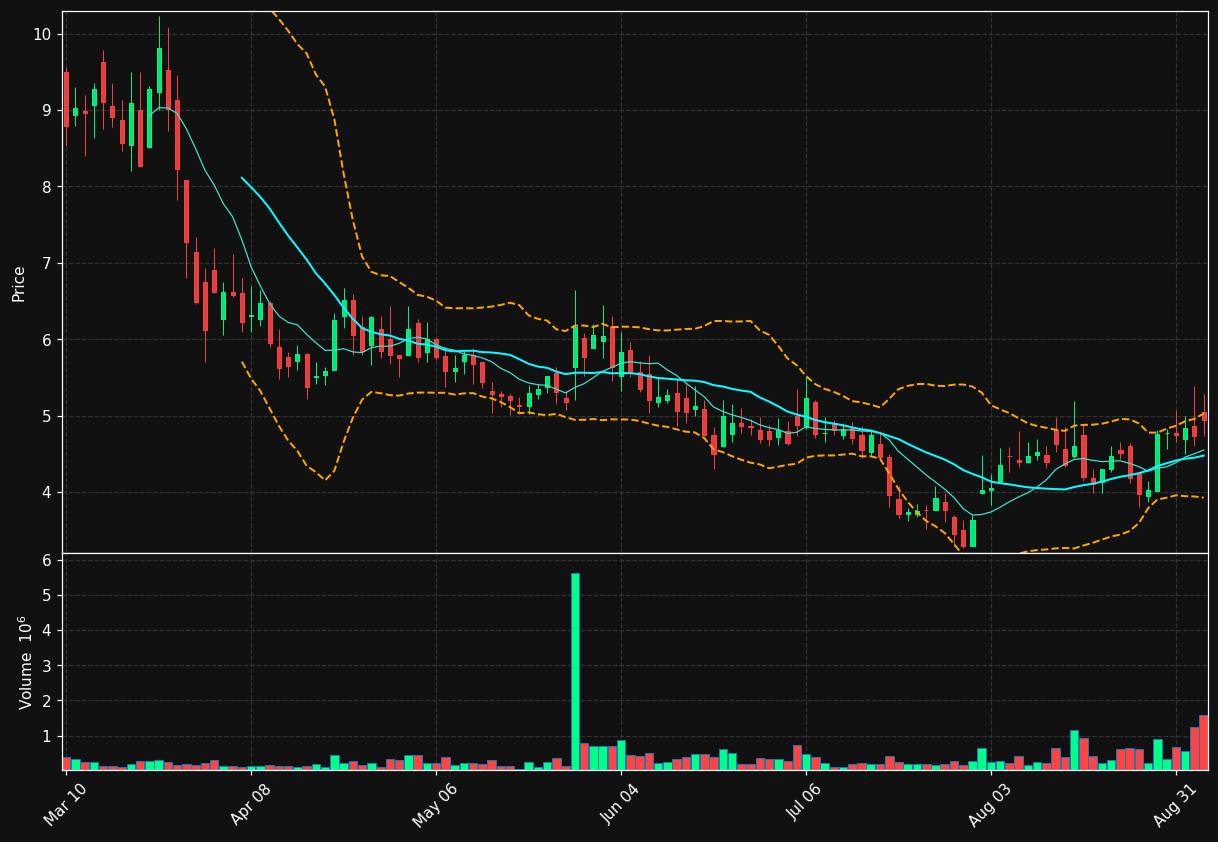Viewport: 1218px width, 842px height.
Task: Pick the 'Jun 04' date label
Action: click(620, 805)
